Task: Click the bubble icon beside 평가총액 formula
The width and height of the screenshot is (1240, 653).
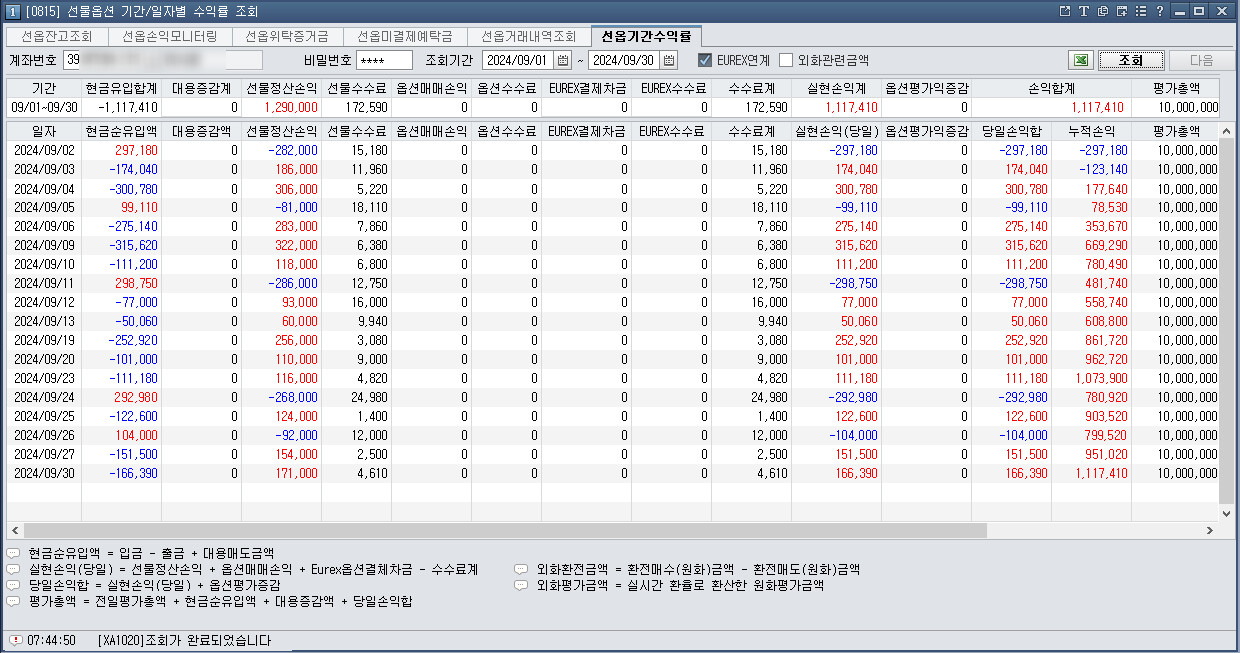Action: point(13,601)
